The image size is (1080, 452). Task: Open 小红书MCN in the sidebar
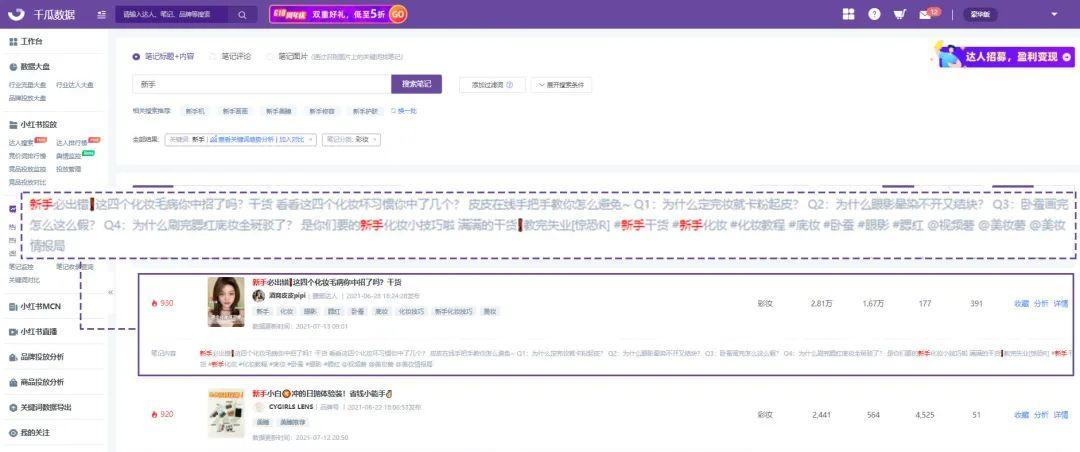40,306
